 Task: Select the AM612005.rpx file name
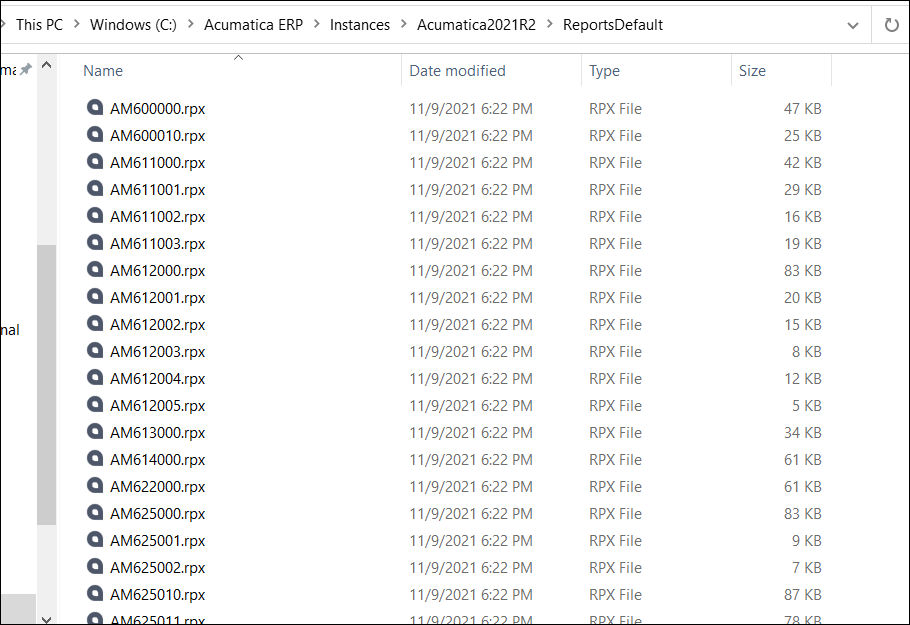157,406
